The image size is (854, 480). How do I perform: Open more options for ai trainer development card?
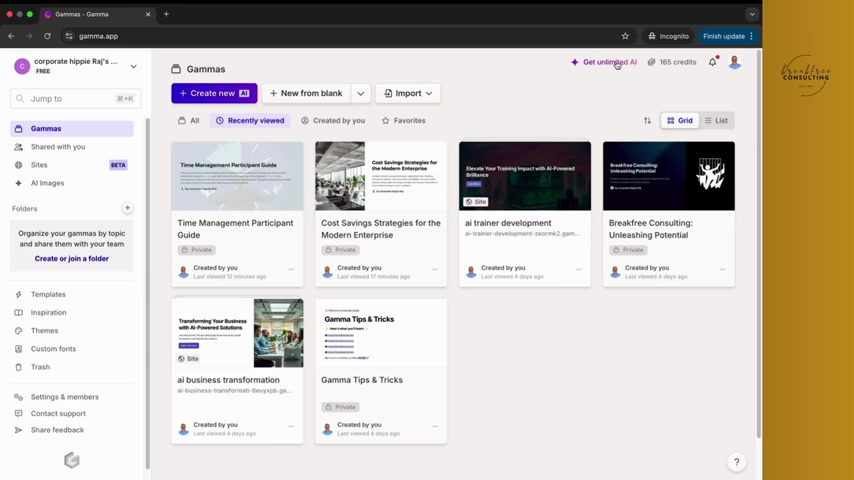579,269
